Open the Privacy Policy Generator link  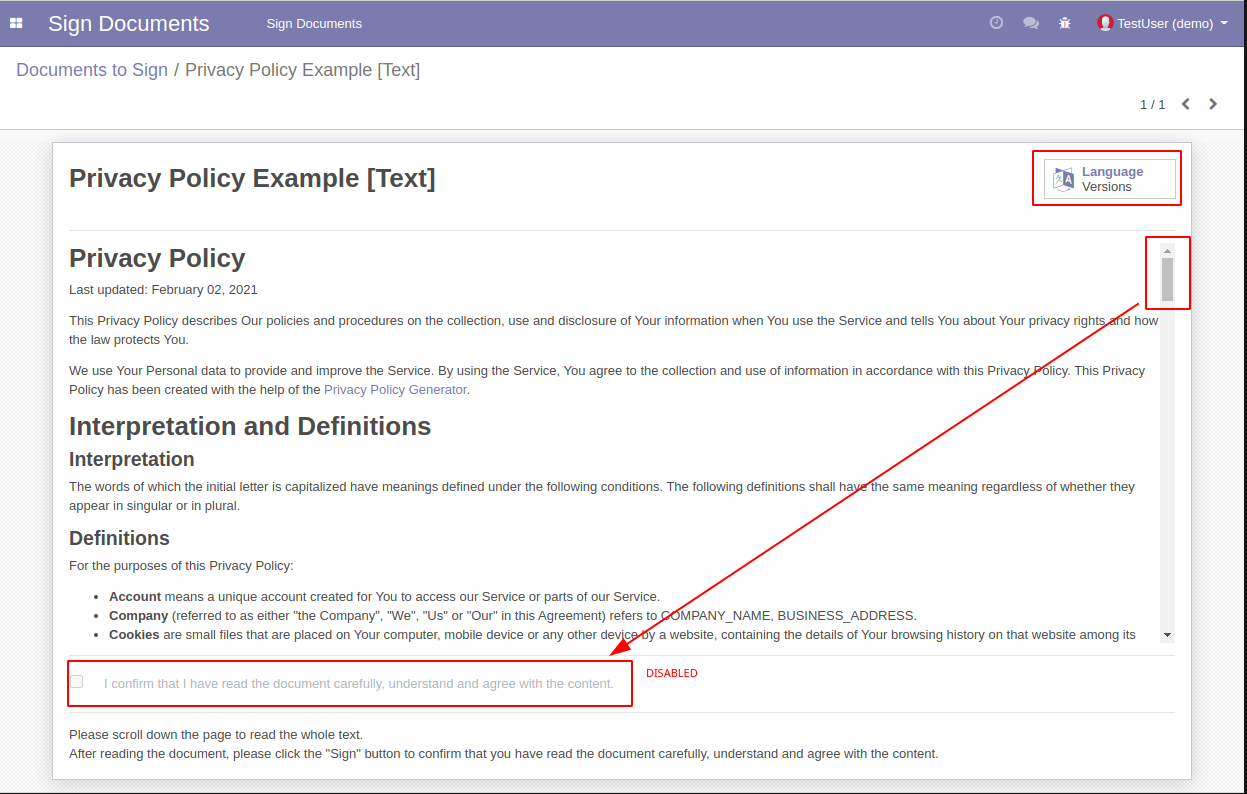click(x=395, y=390)
